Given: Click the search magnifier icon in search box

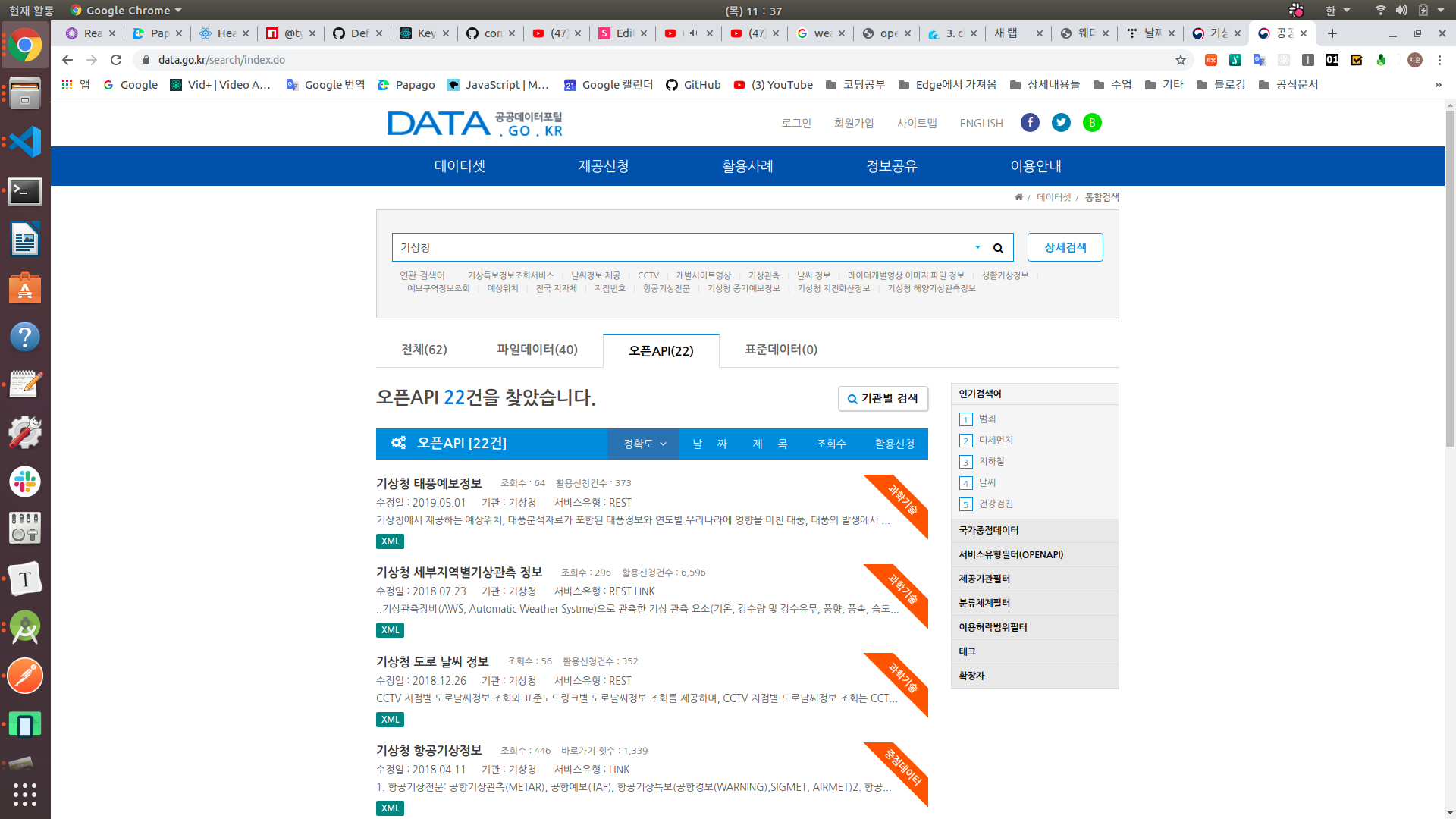Looking at the screenshot, I should (x=998, y=248).
